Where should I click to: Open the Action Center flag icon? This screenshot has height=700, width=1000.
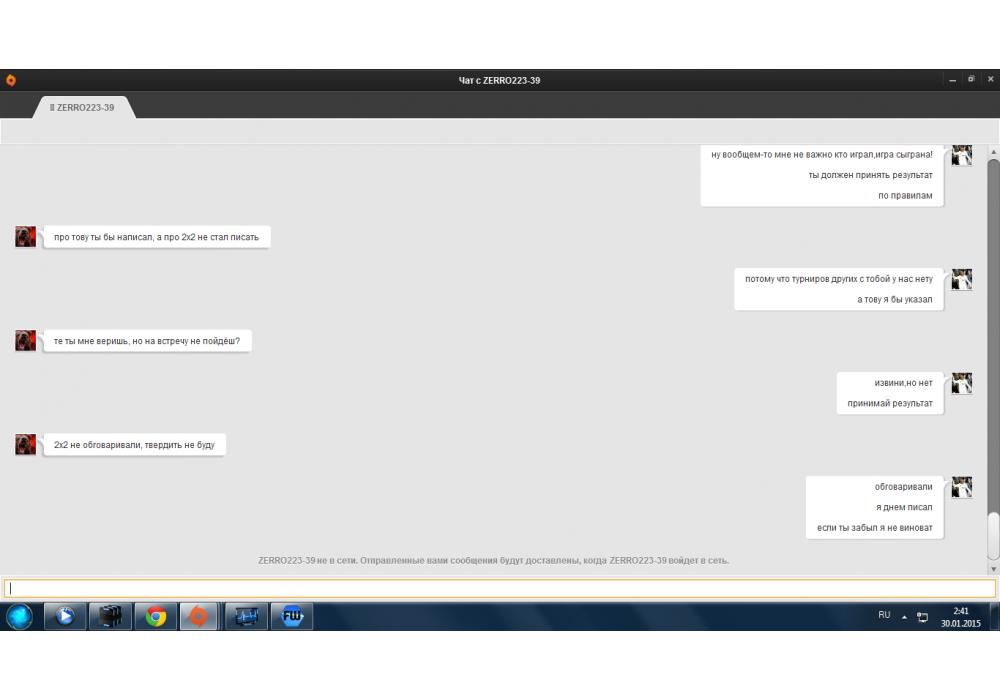(x=922, y=616)
